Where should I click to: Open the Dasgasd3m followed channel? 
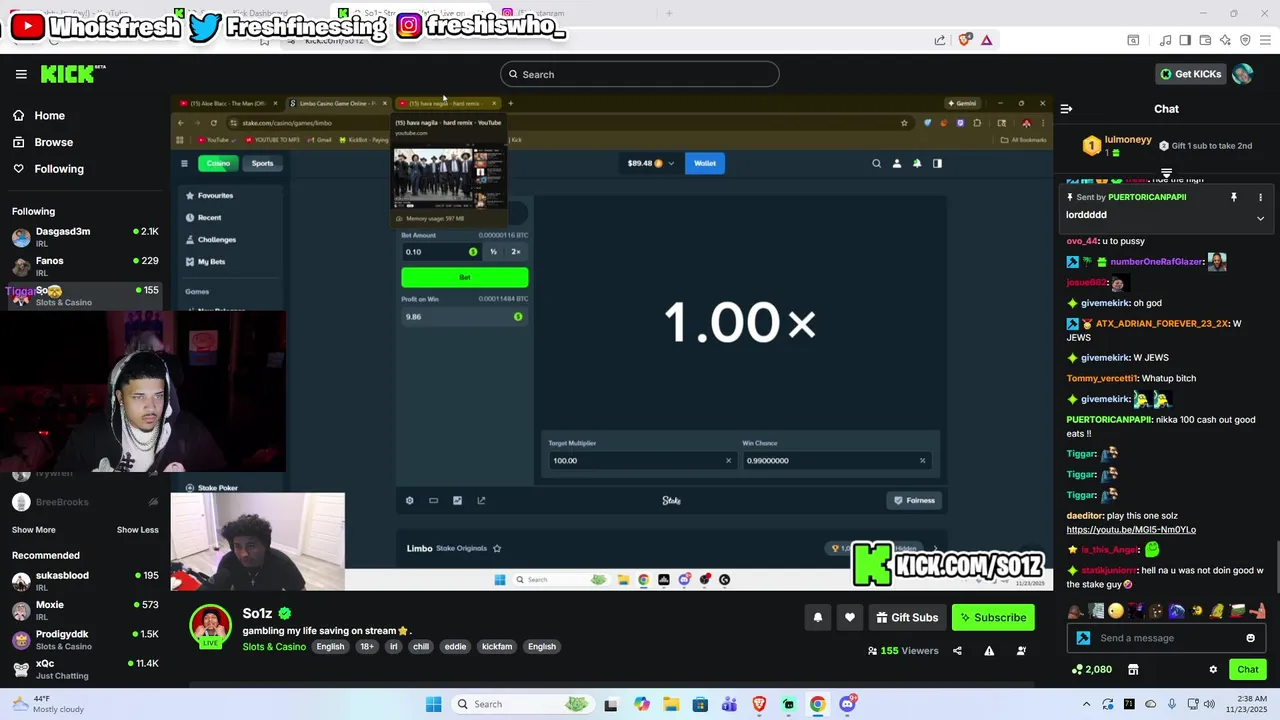coord(85,237)
